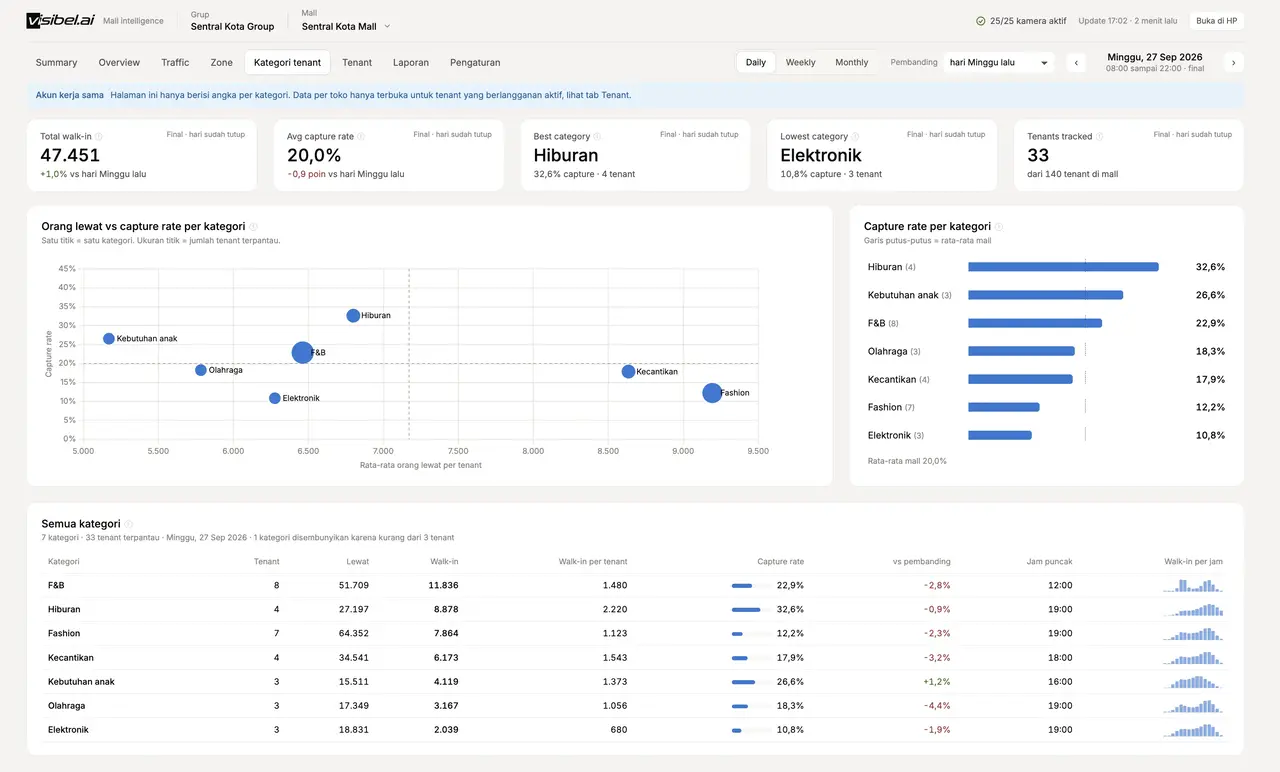This screenshot has height=772, width=1280.
Task: Switch to Traffic tab
Action: pos(175,62)
